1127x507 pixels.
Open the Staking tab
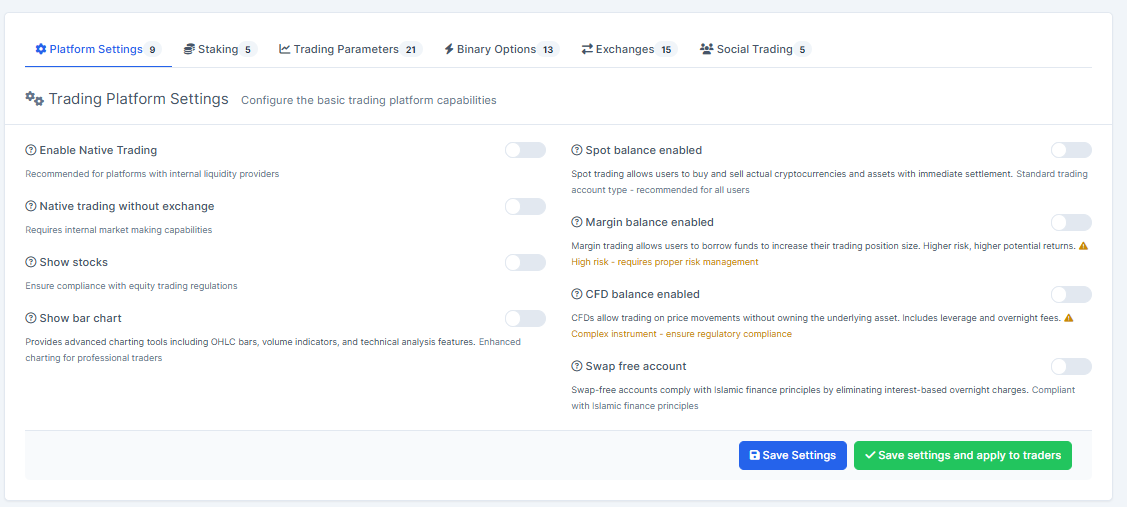click(x=219, y=49)
